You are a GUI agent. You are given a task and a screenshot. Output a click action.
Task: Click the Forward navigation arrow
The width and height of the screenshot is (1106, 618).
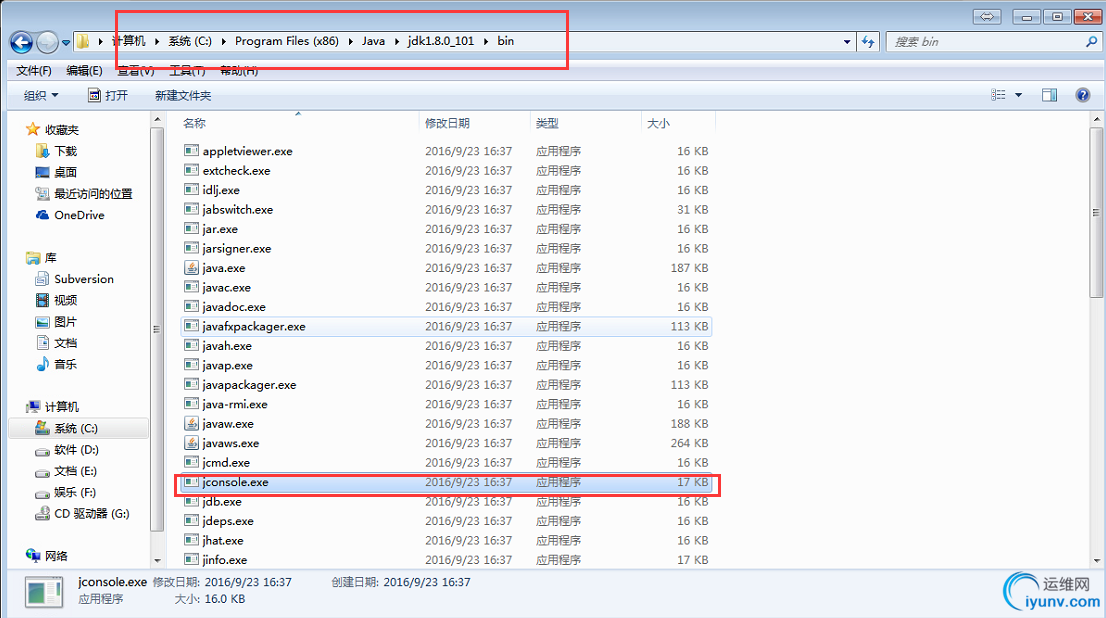(x=47, y=42)
